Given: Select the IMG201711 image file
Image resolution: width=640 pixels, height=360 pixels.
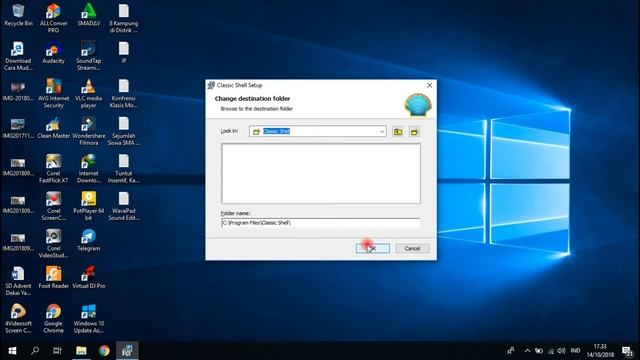Looking at the screenshot, I should [x=18, y=128].
